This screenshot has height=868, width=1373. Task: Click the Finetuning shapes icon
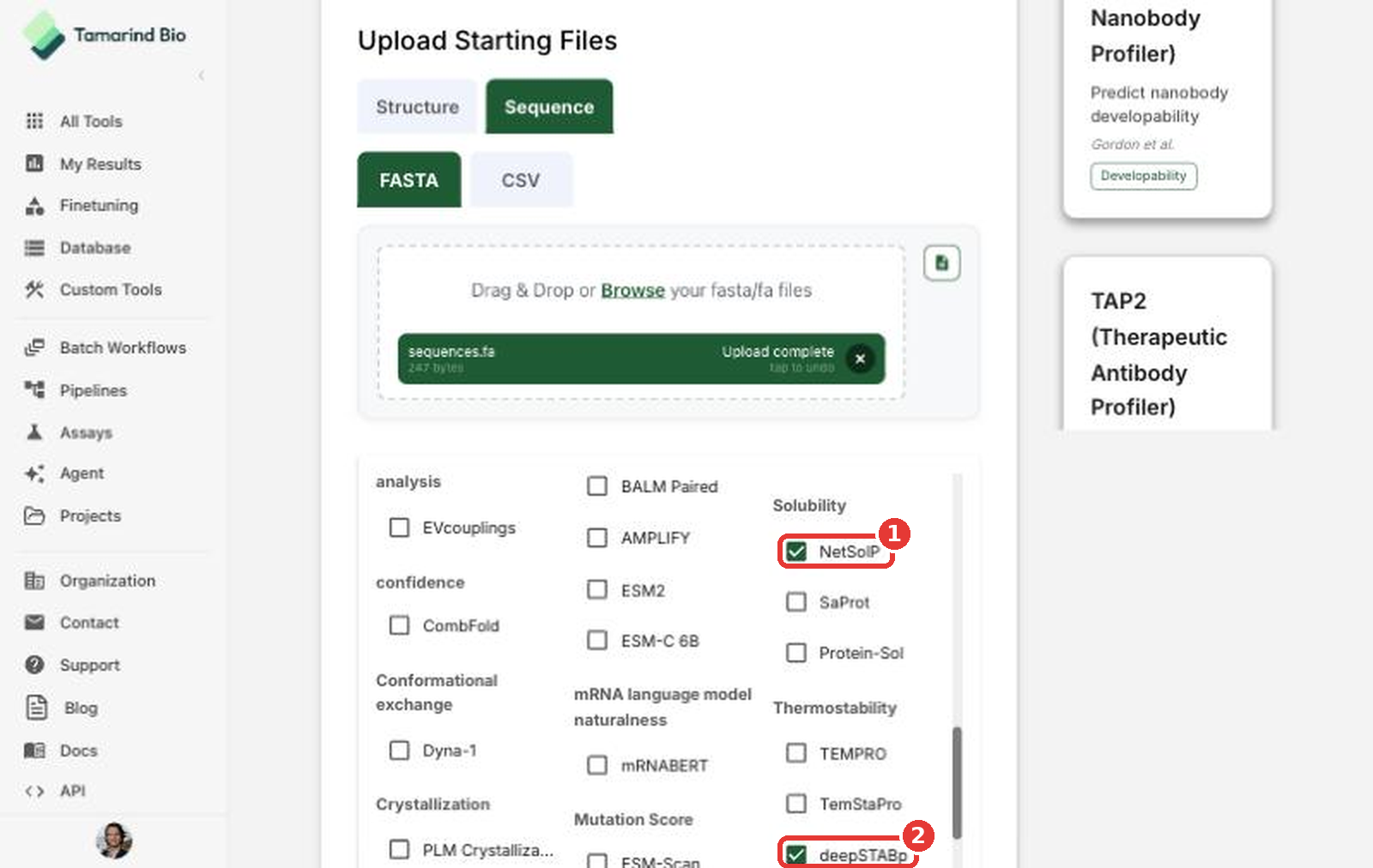34,205
